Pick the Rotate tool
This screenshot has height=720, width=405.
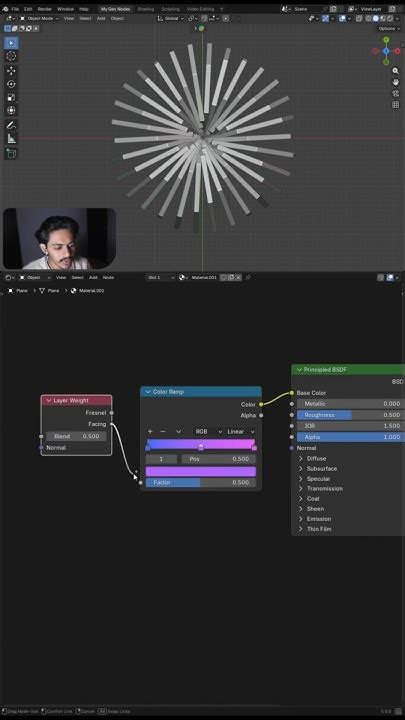(x=11, y=84)
